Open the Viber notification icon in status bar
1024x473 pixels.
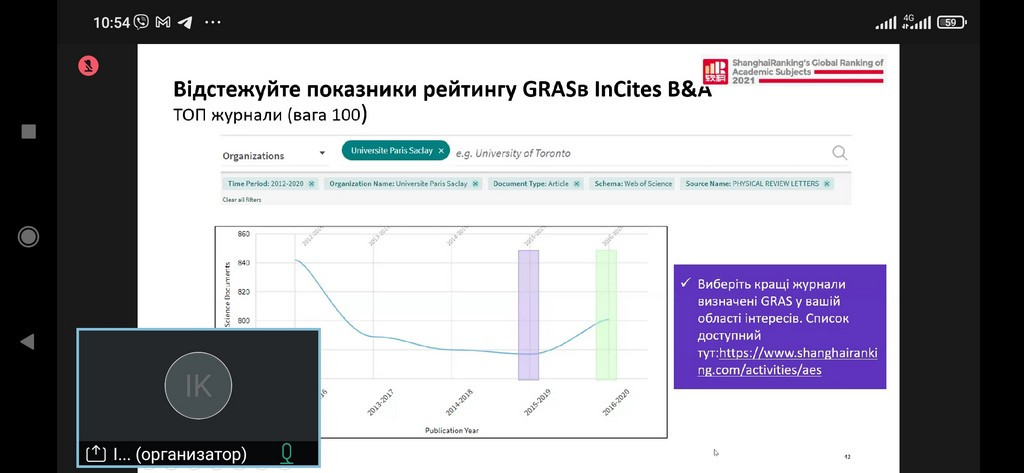click(x=141, y=22)
